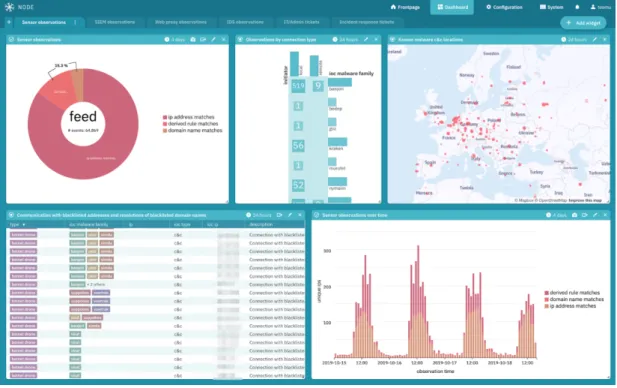This screenshot has width=617, height=388.
Task: Change time range of Sensor observations over time
Action: [556, 215]
